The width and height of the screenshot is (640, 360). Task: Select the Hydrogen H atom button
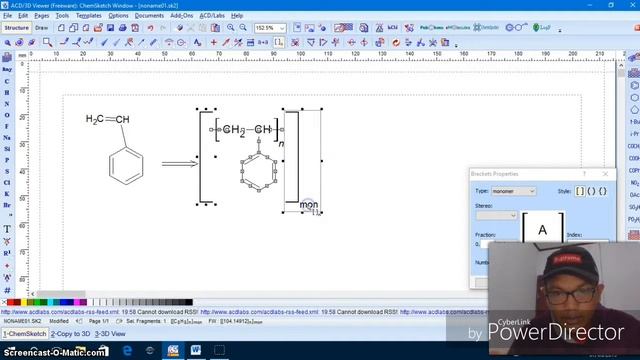coord(7,93)
